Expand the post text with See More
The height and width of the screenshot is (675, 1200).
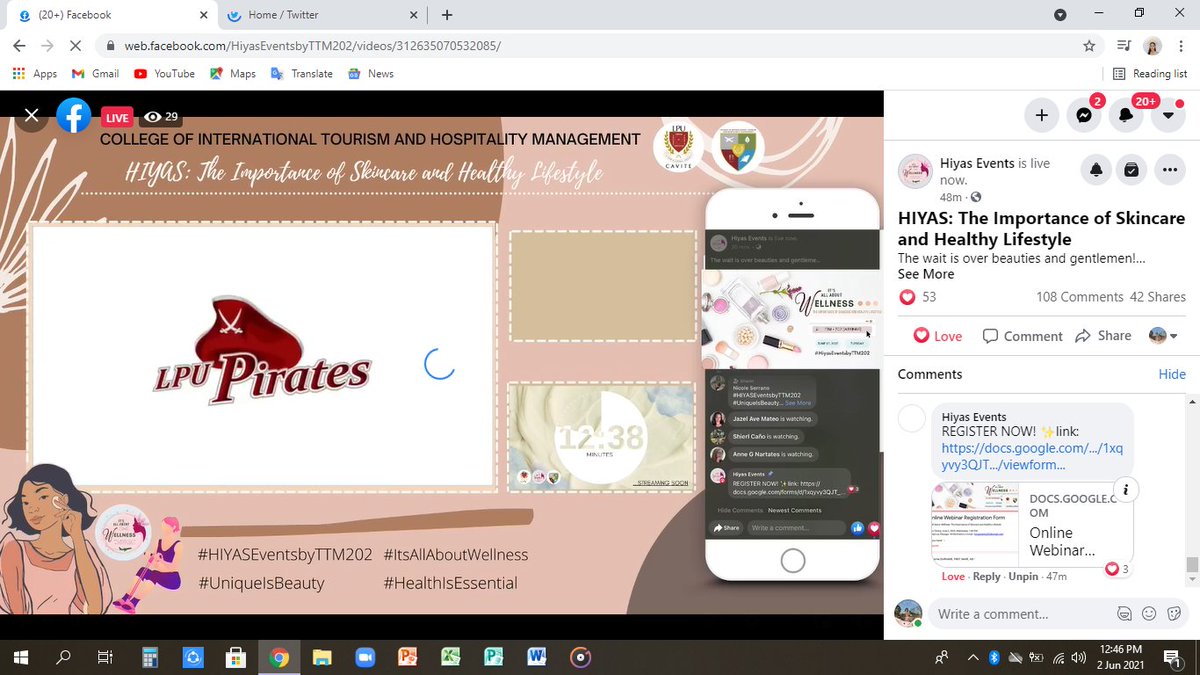(926, 274)
